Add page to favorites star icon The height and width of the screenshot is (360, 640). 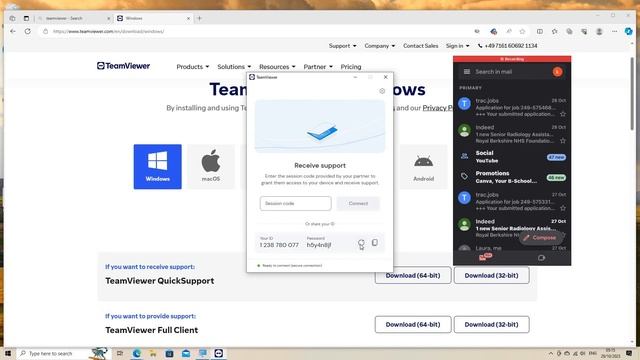tap(522, 31)
